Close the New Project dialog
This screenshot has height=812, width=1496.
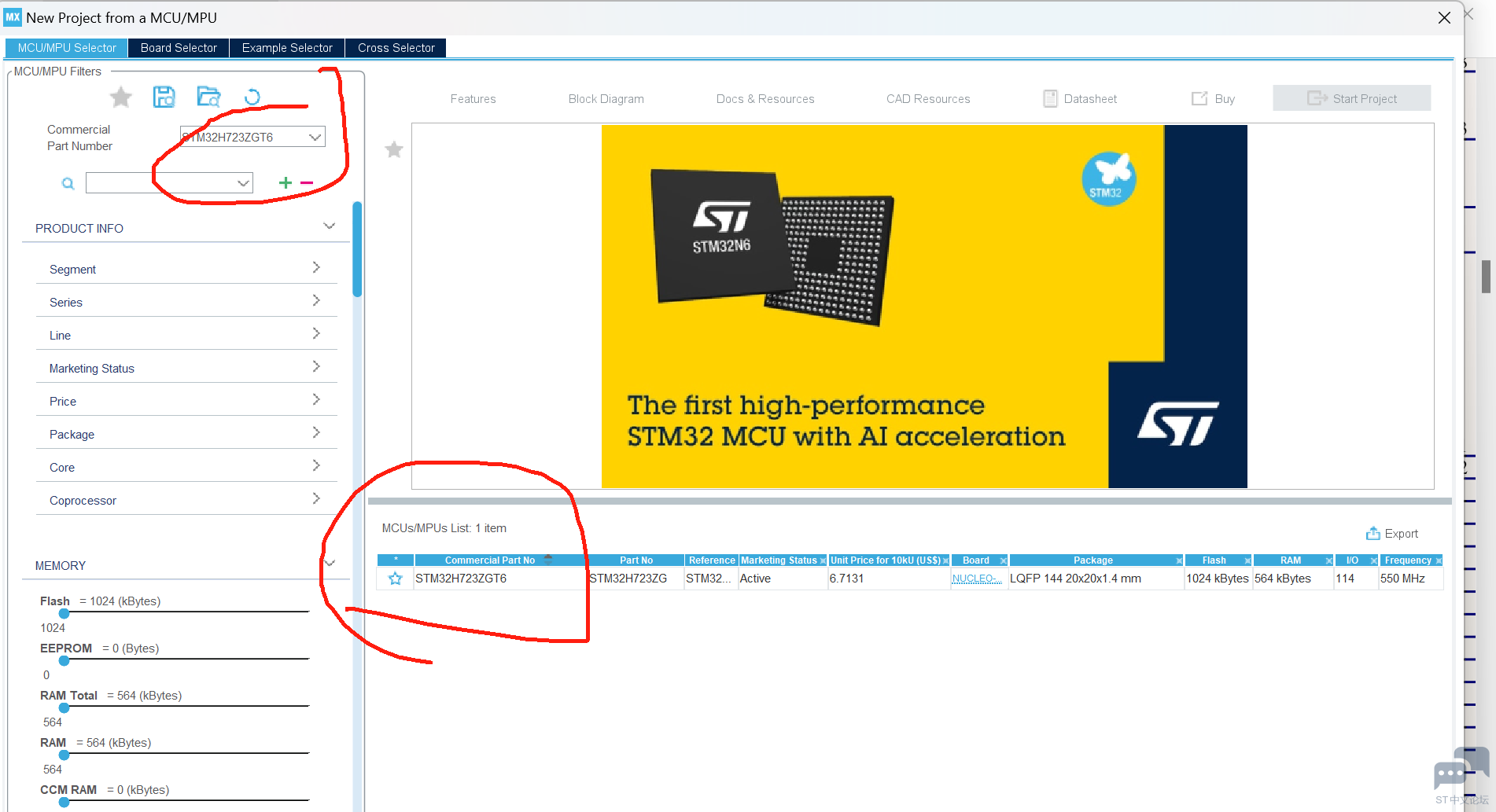1444,17
